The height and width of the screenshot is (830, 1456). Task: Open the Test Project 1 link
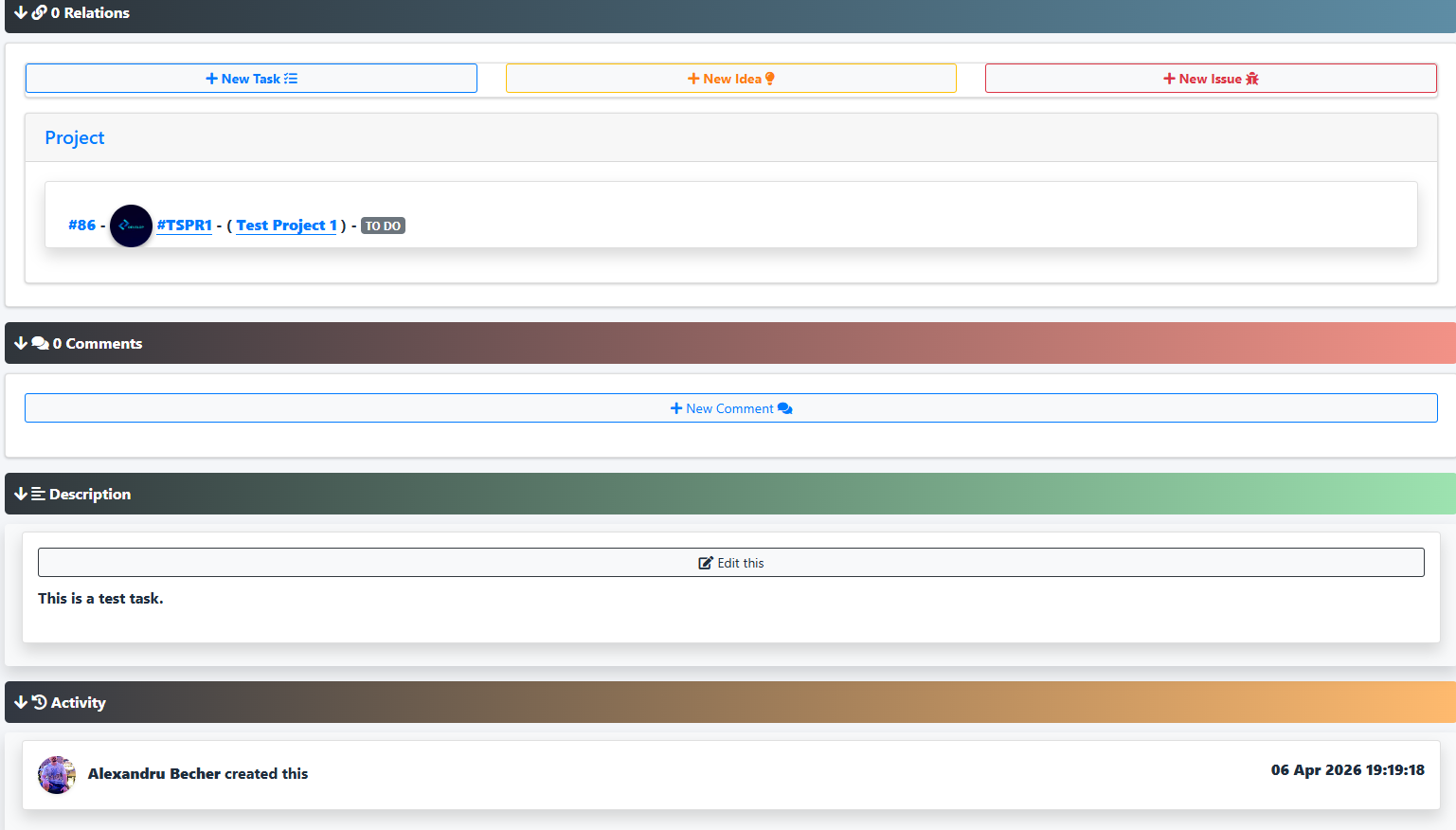point(286,226)
